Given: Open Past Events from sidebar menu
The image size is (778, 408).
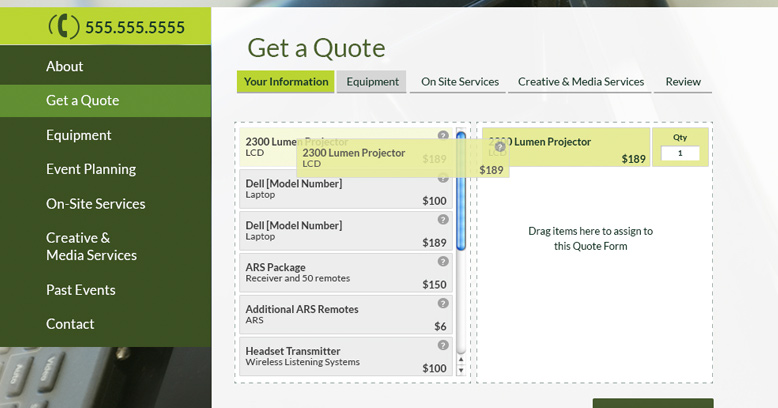Looking at the screenshot, I should (x=80, y=290).
